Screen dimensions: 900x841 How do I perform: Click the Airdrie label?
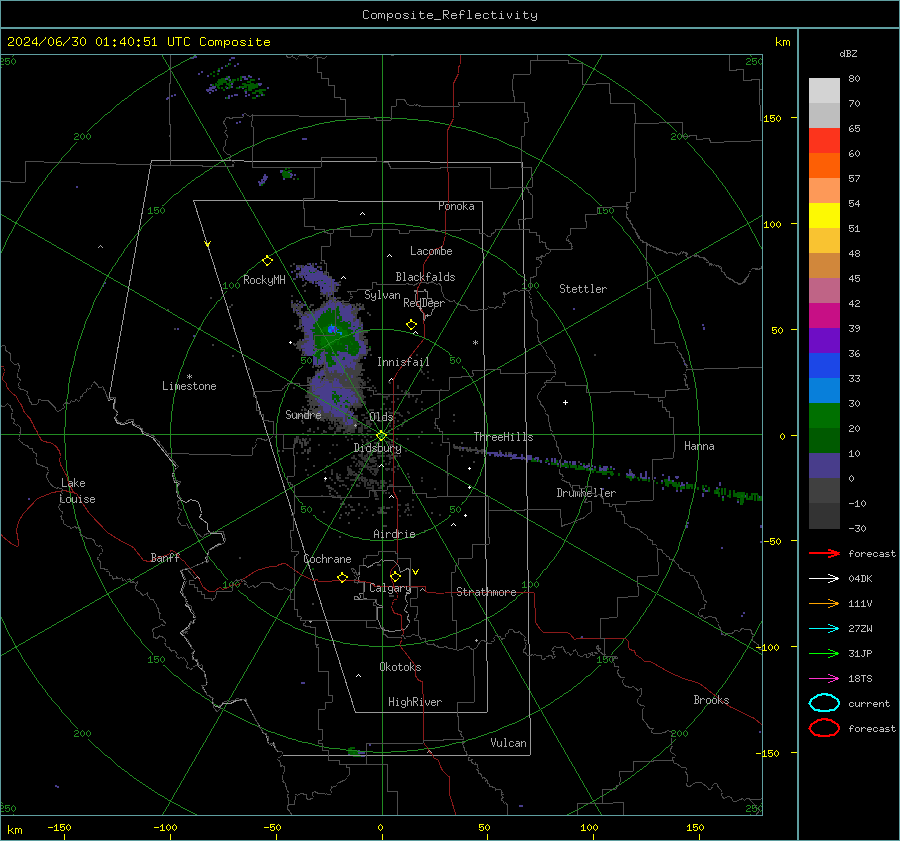point(394,534)
